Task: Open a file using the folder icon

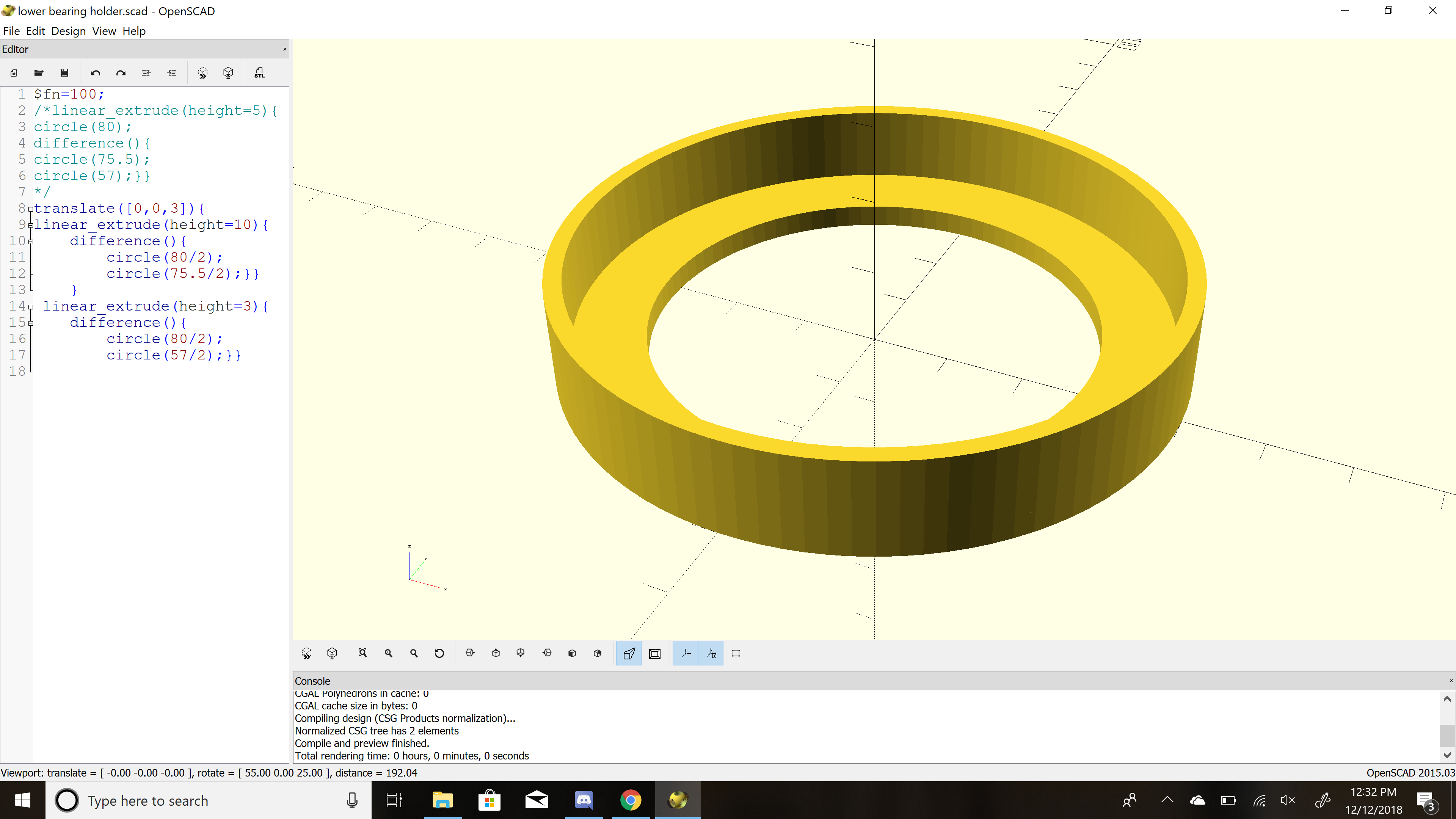Action: 38,73
